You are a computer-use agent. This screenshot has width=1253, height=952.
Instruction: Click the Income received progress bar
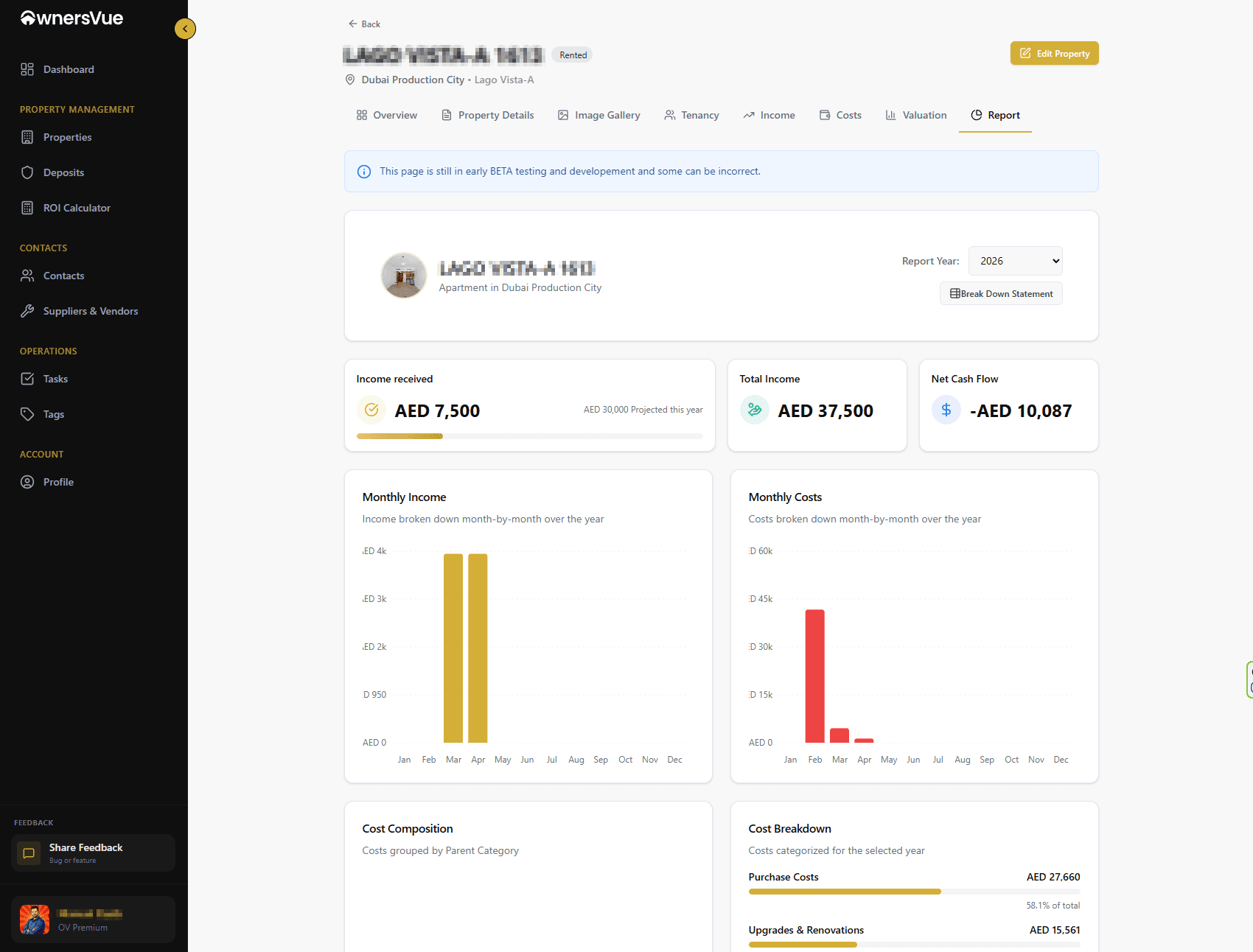click(529, 435)
